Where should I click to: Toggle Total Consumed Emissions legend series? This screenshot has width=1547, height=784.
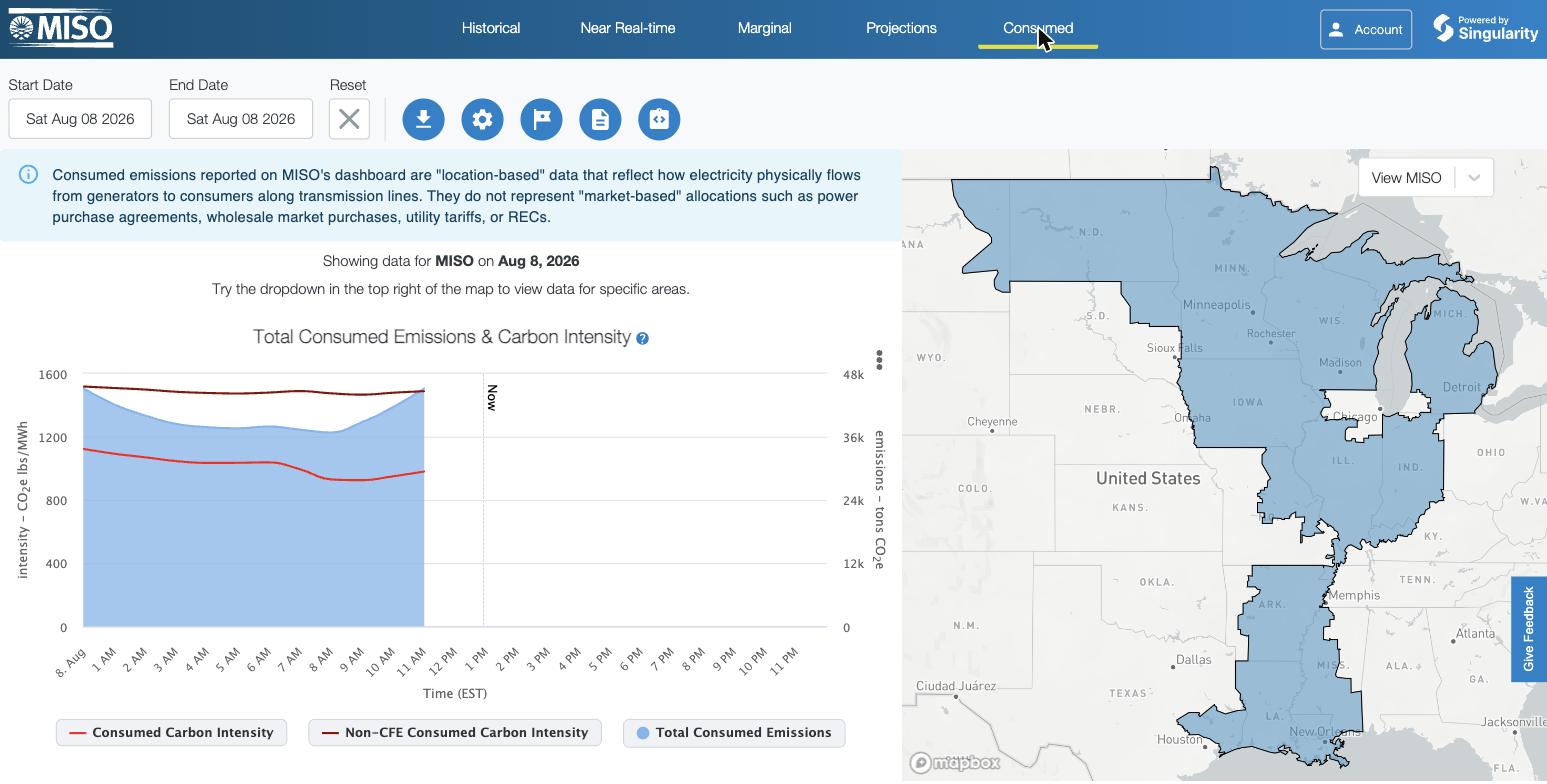pos(734,733)
